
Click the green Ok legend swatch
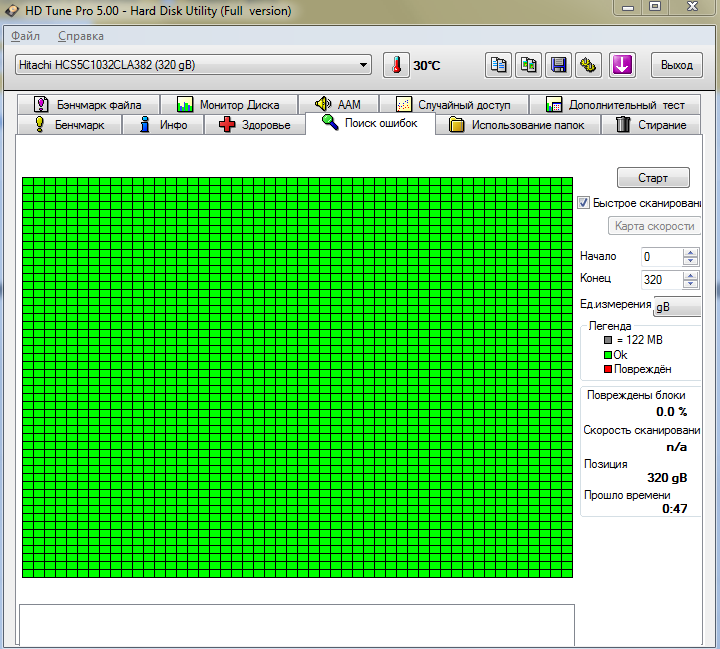point(608,355)
